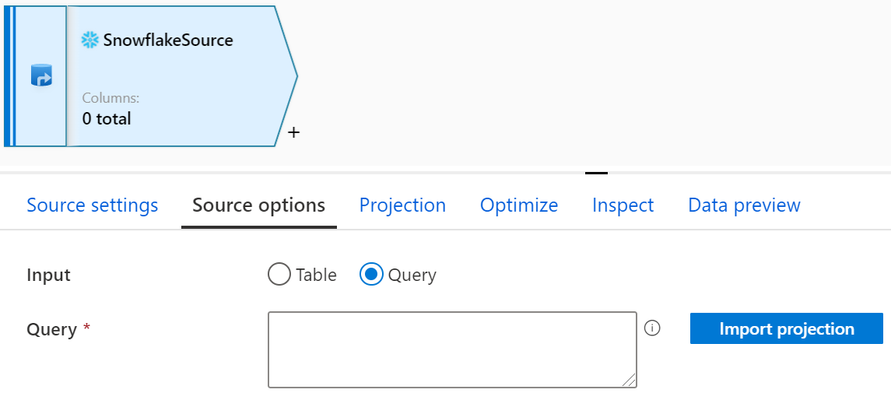Viewport: 891px width, 400px height.
Task: Open the Source options tab
Action: click(x=259, y=205)
